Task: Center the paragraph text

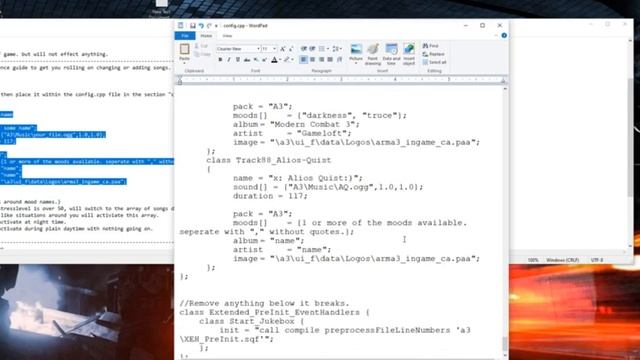Action: click(x=313, y=60)
